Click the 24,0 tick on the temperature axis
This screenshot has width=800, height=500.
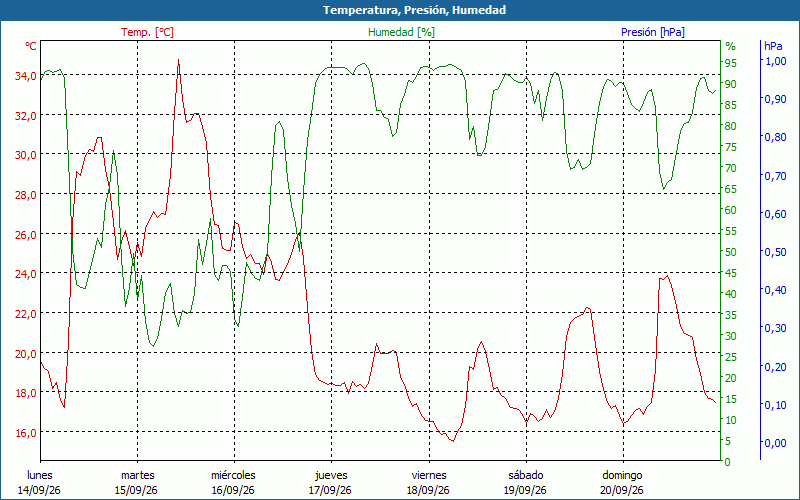pyautogui.click(x=26, y=274)
